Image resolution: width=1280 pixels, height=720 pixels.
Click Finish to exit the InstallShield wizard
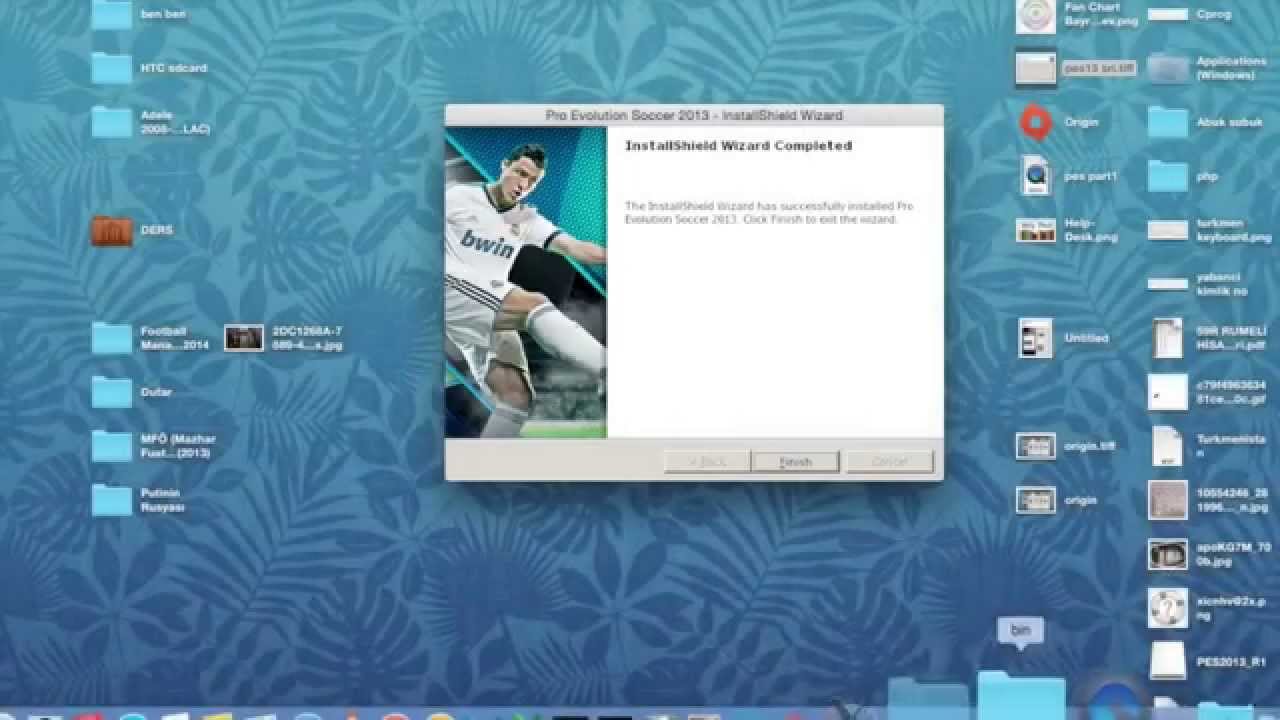795,462
